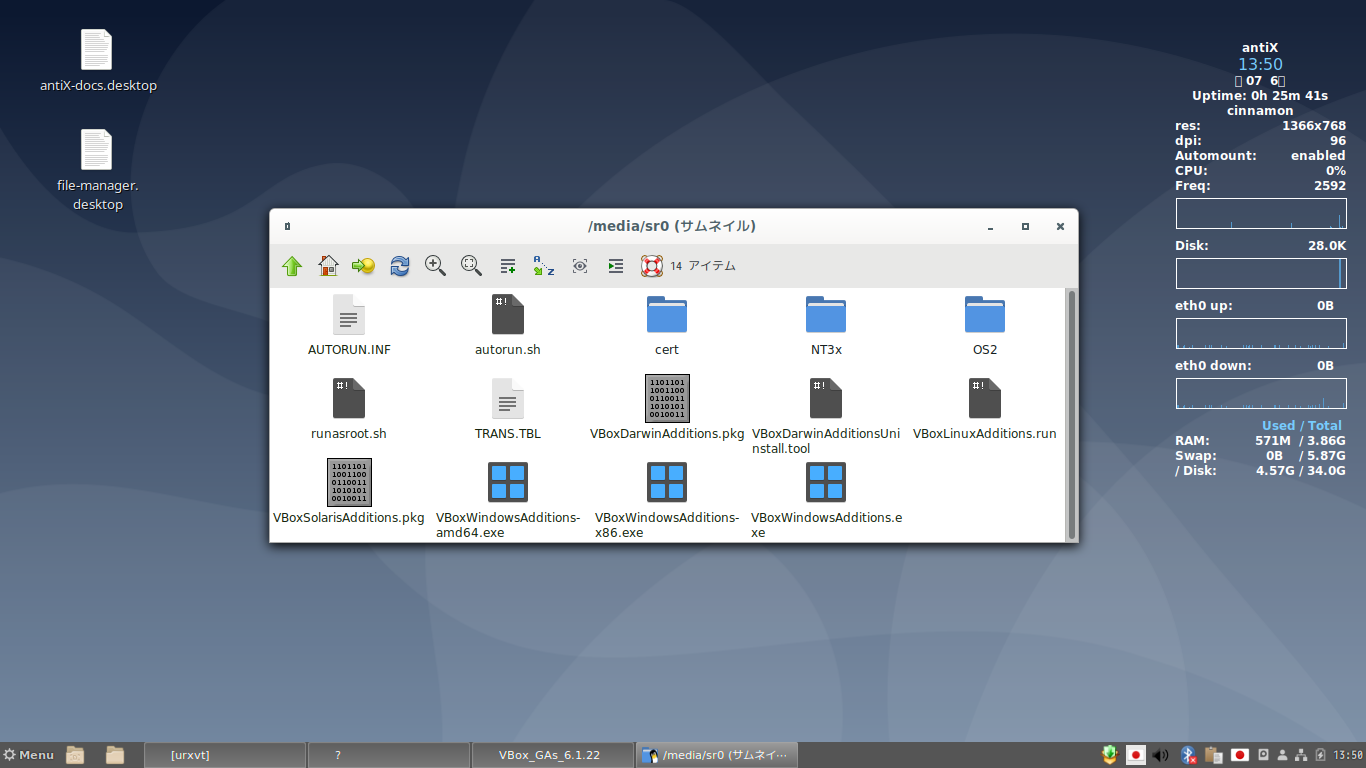Switch to the [urxvt] taskbar window
Image resolution: width=1366 pixels, height=768 pixels.
(x=225, y=755)
